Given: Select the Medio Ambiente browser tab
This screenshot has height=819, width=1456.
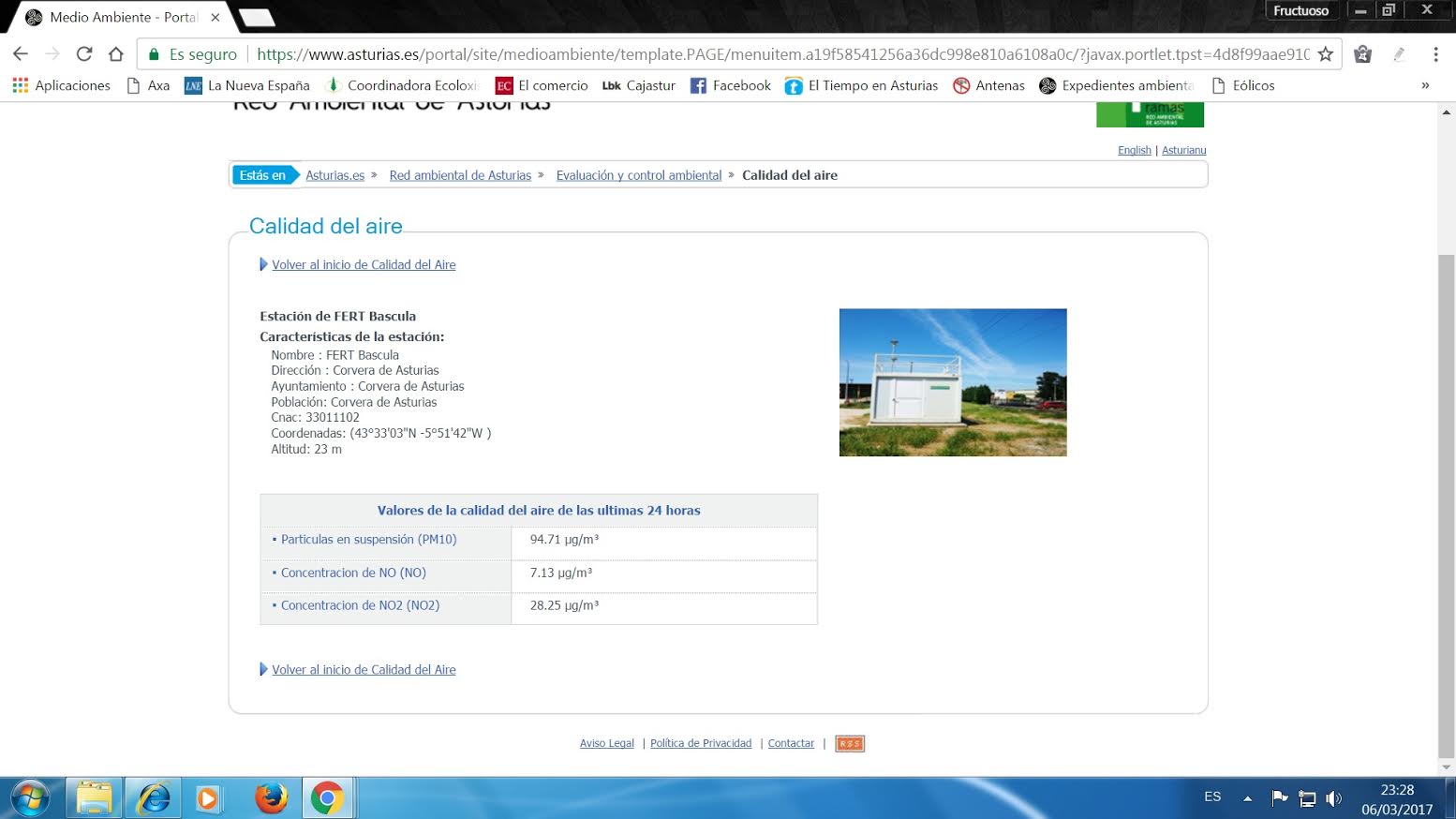Looking at the screenshot, I should (x=122, y=18).
